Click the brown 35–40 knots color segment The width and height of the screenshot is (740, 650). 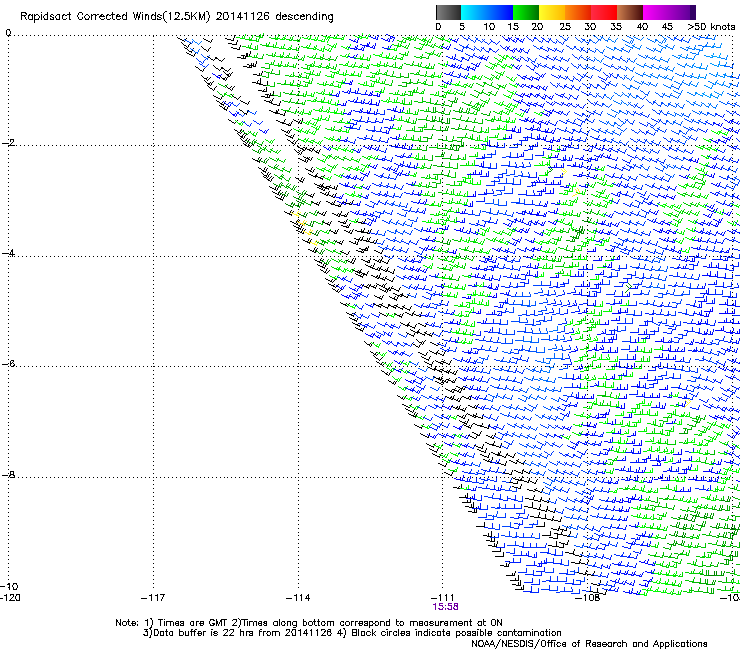630,12
